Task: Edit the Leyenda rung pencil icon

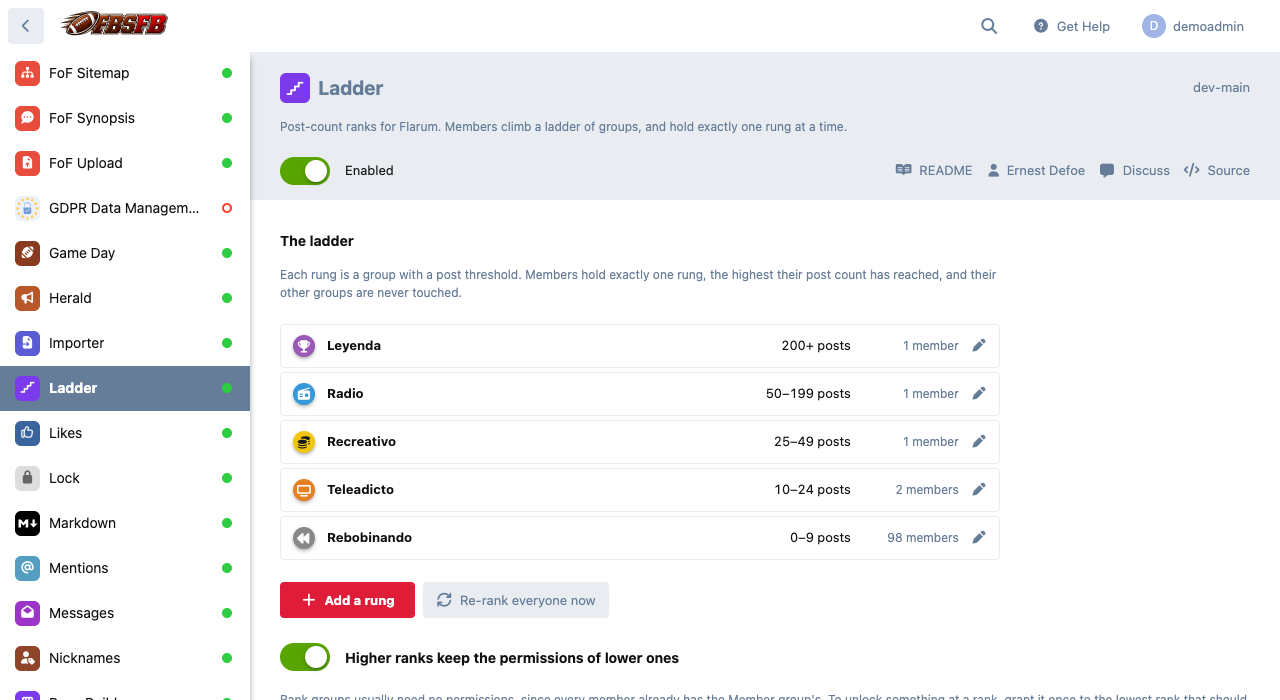Action: point(979,345)
